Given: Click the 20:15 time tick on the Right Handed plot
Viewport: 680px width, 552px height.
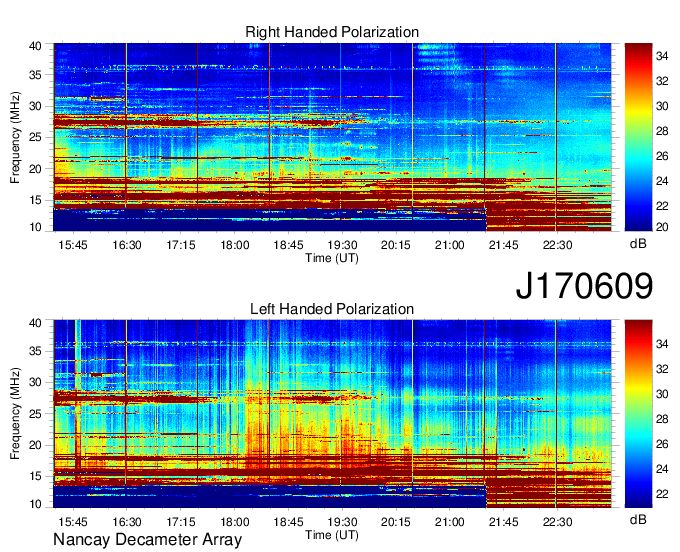Looking at the screenshot, I should click(396, 245).
